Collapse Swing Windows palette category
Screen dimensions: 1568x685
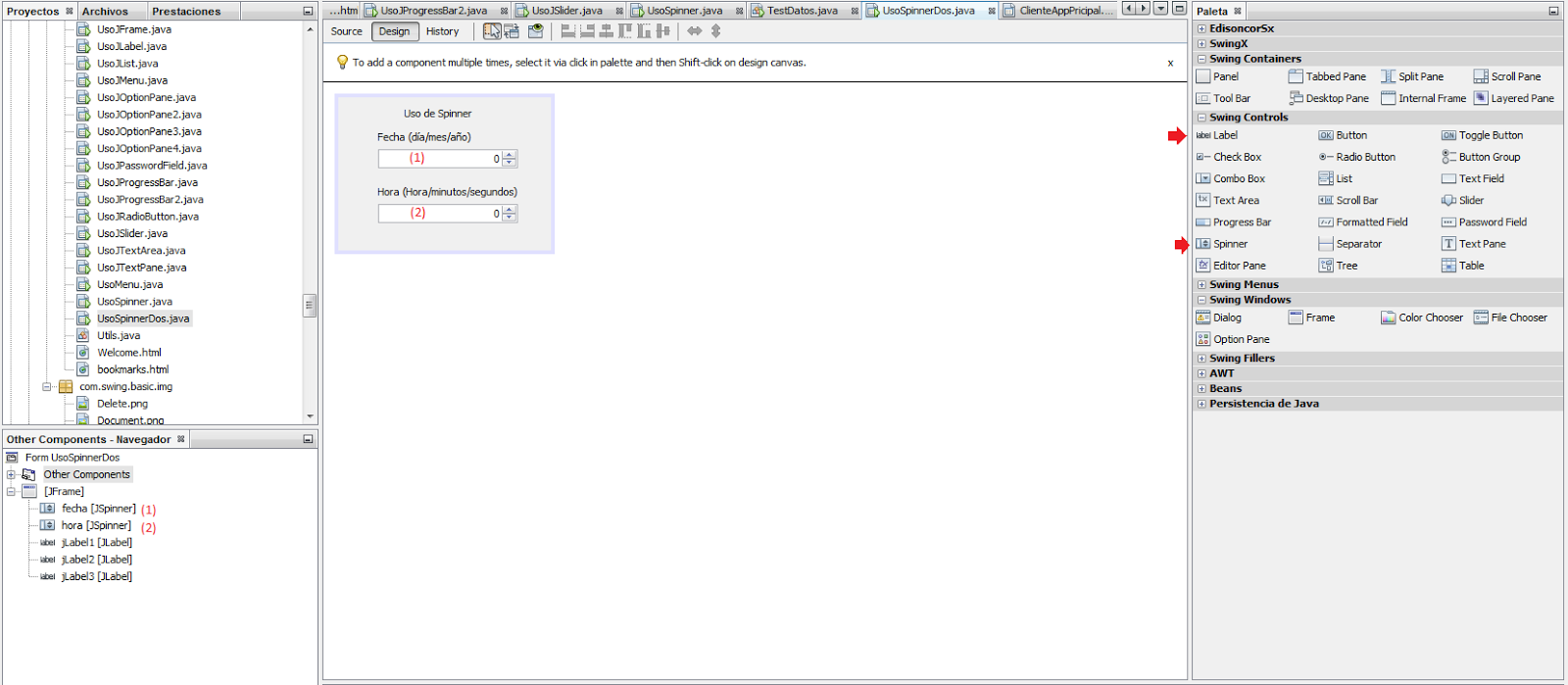click(1201, 300)
